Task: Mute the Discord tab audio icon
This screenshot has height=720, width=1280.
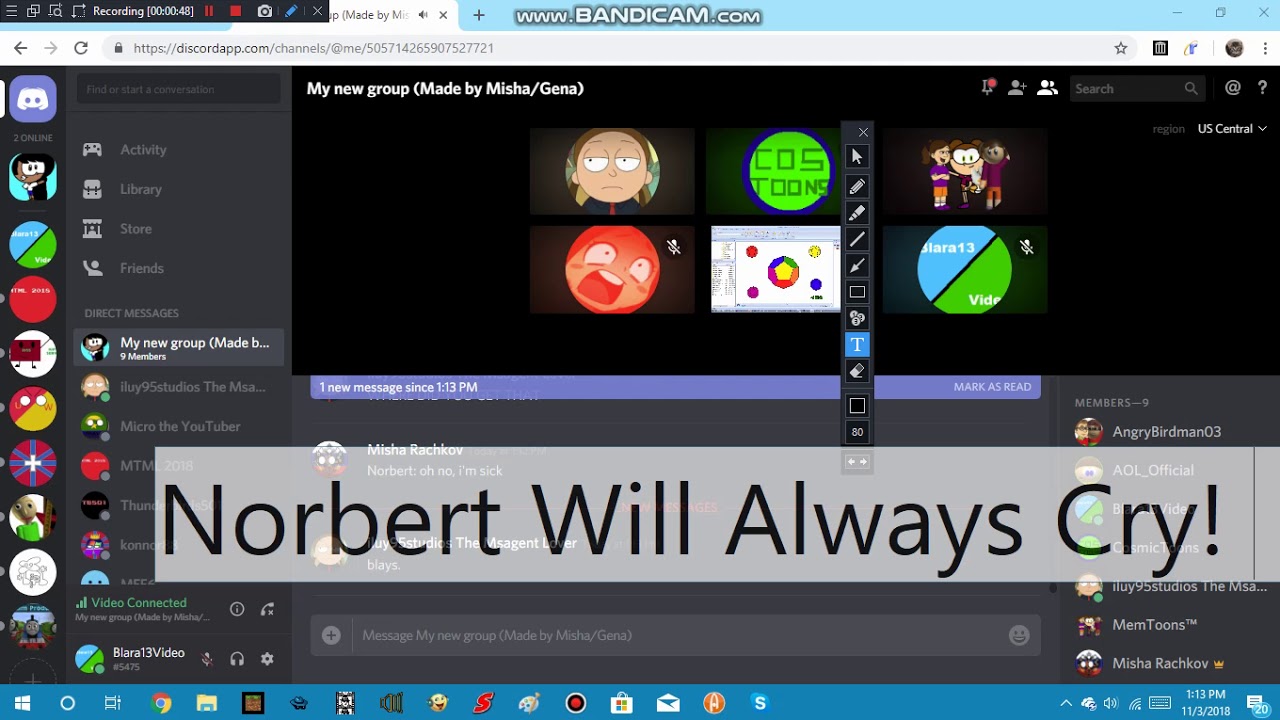Action: pos(424,15)
